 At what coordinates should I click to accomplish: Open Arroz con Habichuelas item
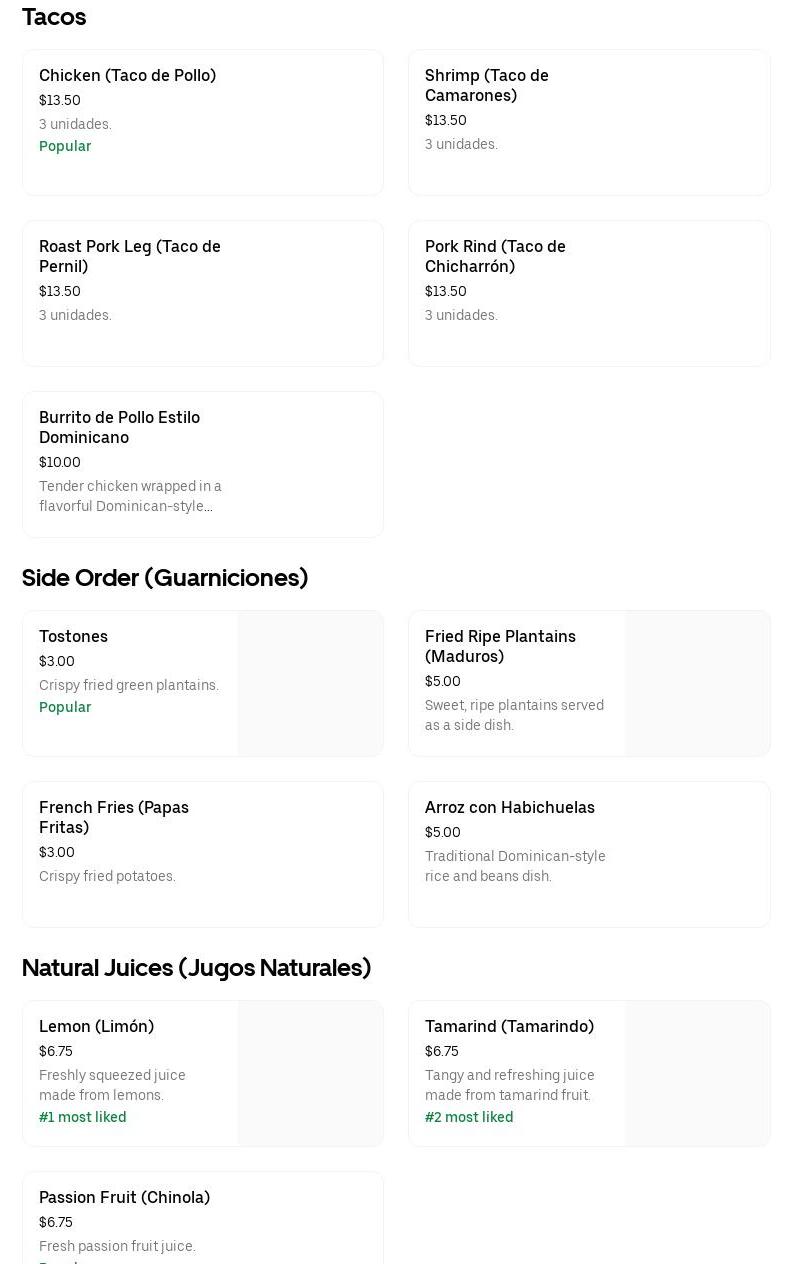click(510, 808)
